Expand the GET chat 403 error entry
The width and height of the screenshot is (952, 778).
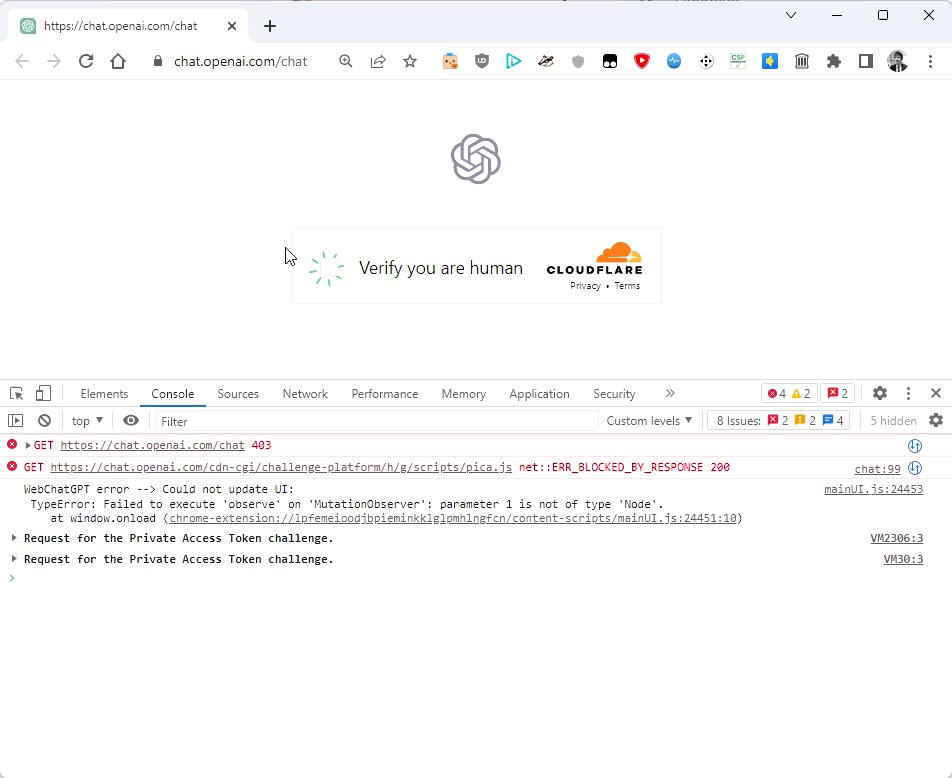28,445
